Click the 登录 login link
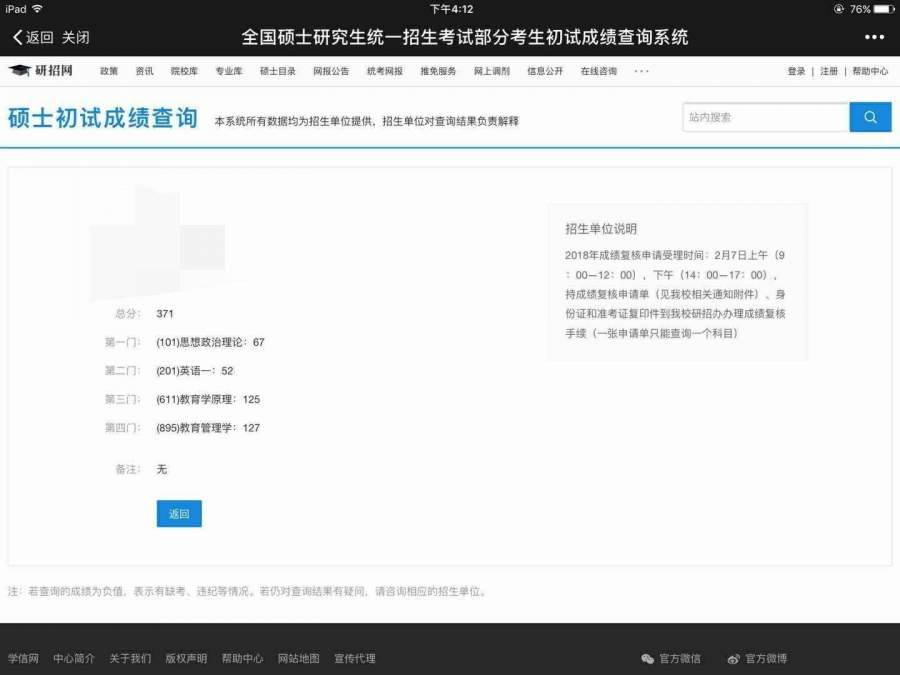This screenshot has width=900, height=675. tap(796, 71)
